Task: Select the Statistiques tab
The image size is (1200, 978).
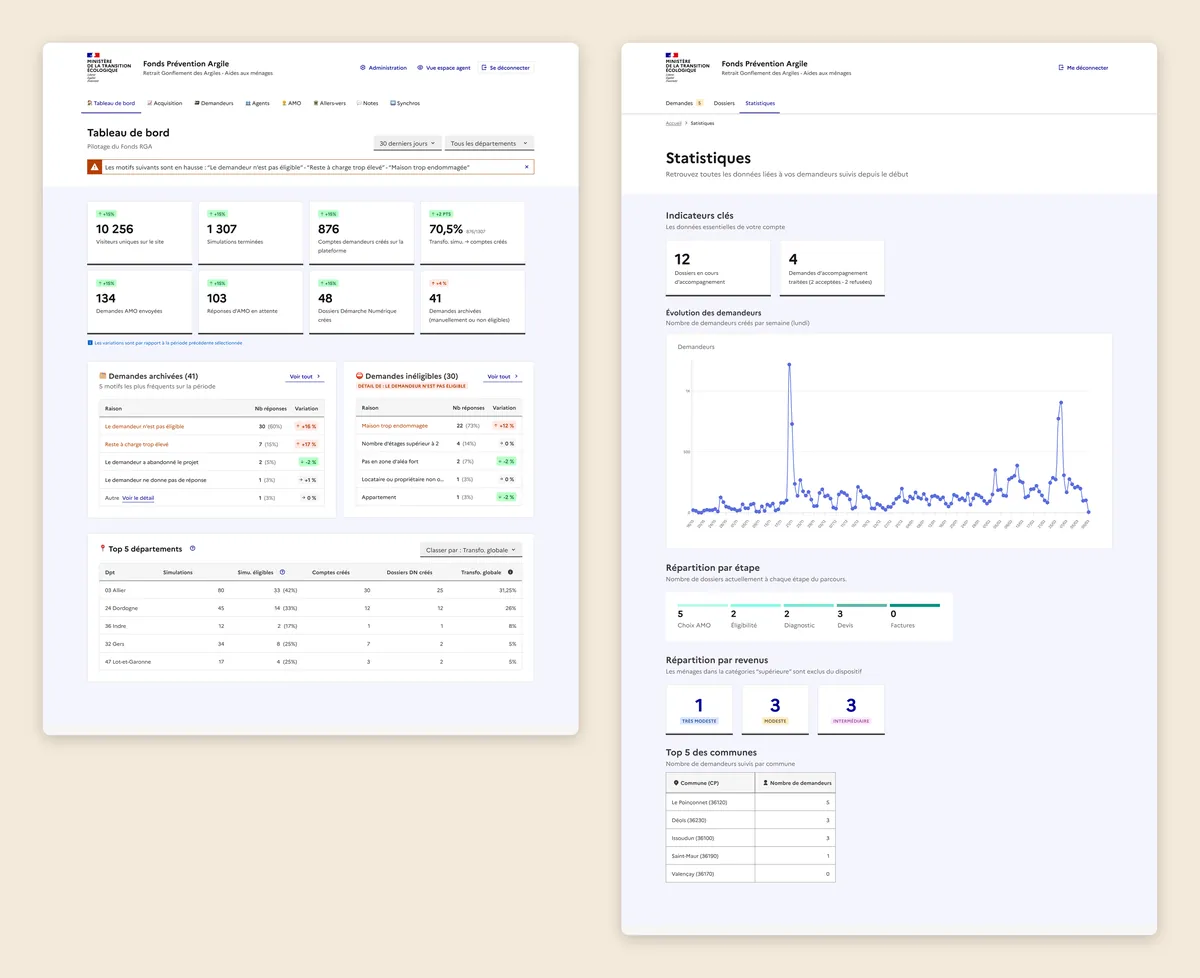Action: (760, 103)
